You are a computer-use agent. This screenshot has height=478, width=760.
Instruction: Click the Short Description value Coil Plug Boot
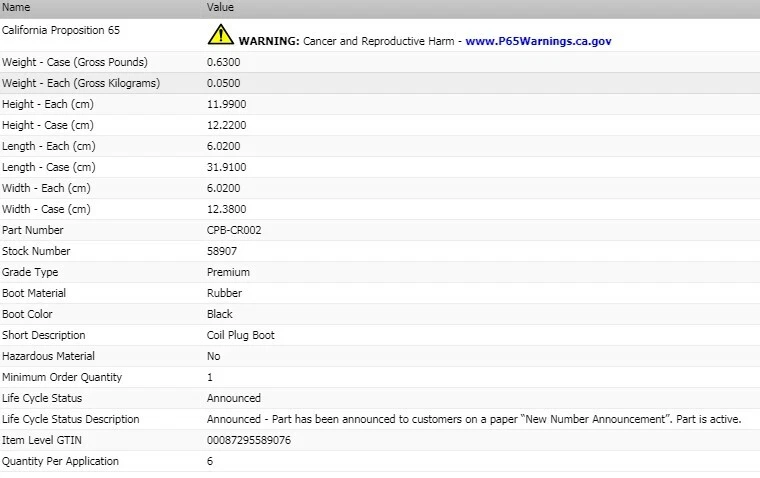point(241,335)
